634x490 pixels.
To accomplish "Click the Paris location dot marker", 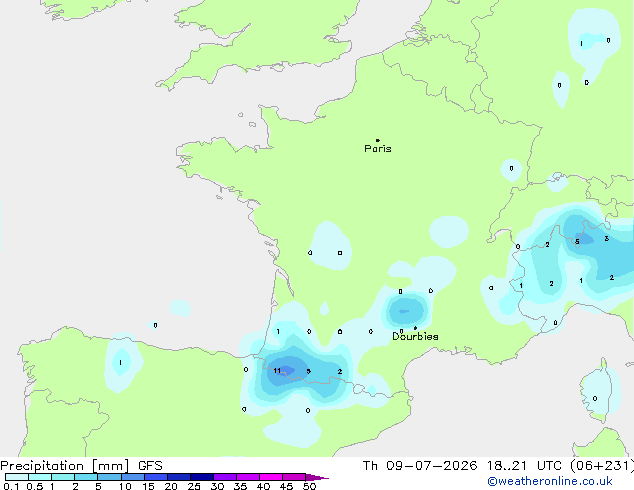I will (x=378, y=140).
